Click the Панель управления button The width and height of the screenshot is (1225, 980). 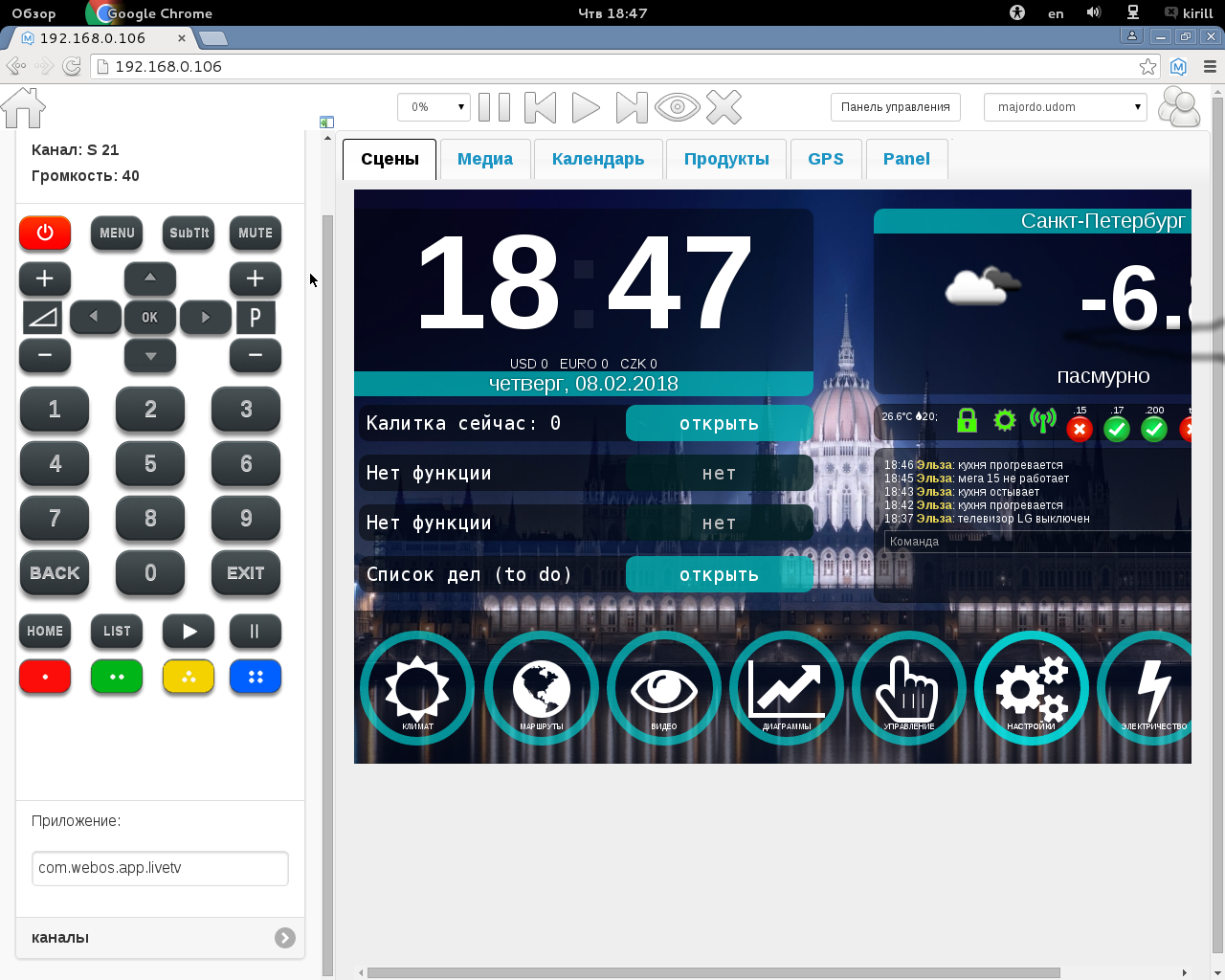click(x=895, y=107)
